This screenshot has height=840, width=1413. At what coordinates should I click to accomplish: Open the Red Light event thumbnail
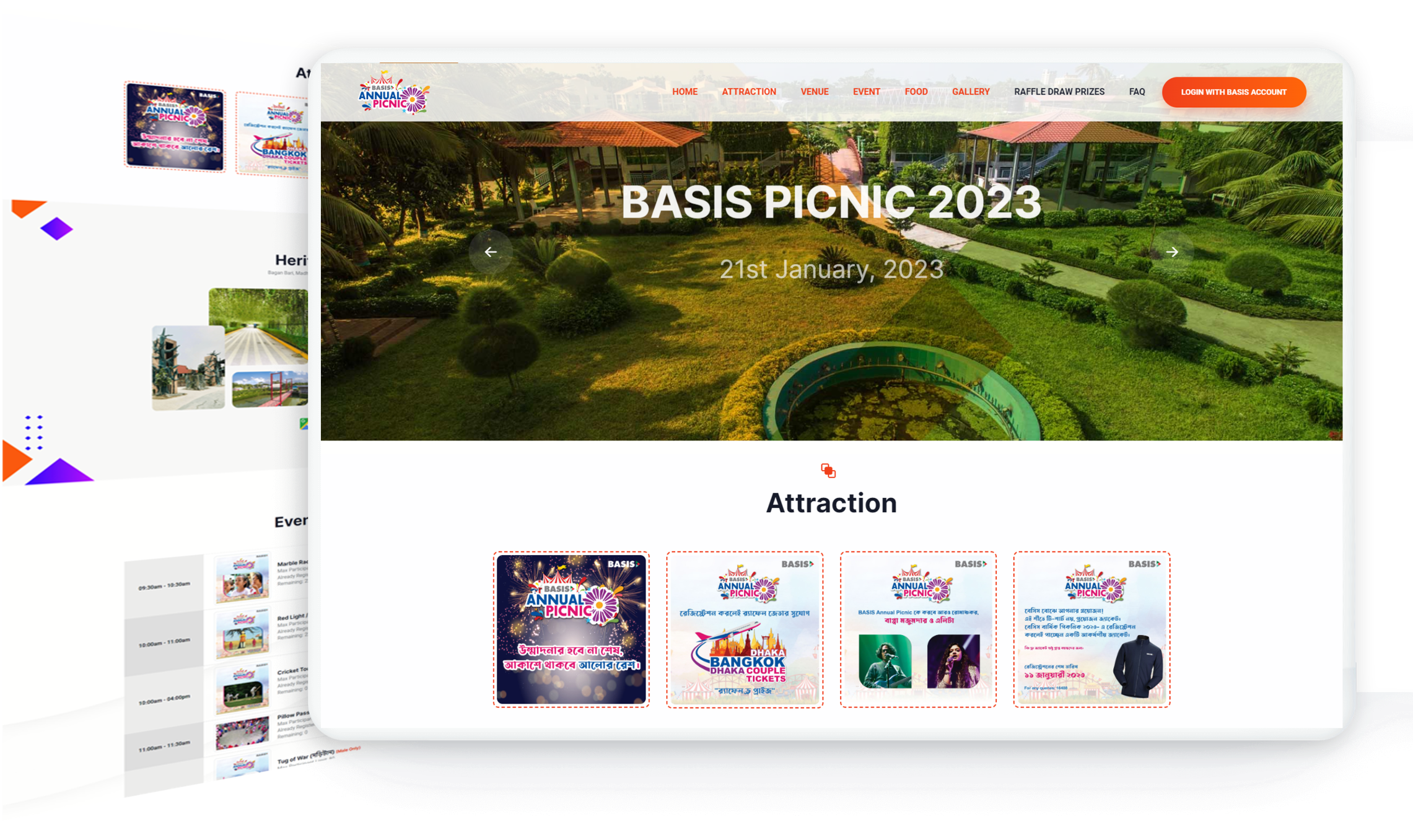242,634
